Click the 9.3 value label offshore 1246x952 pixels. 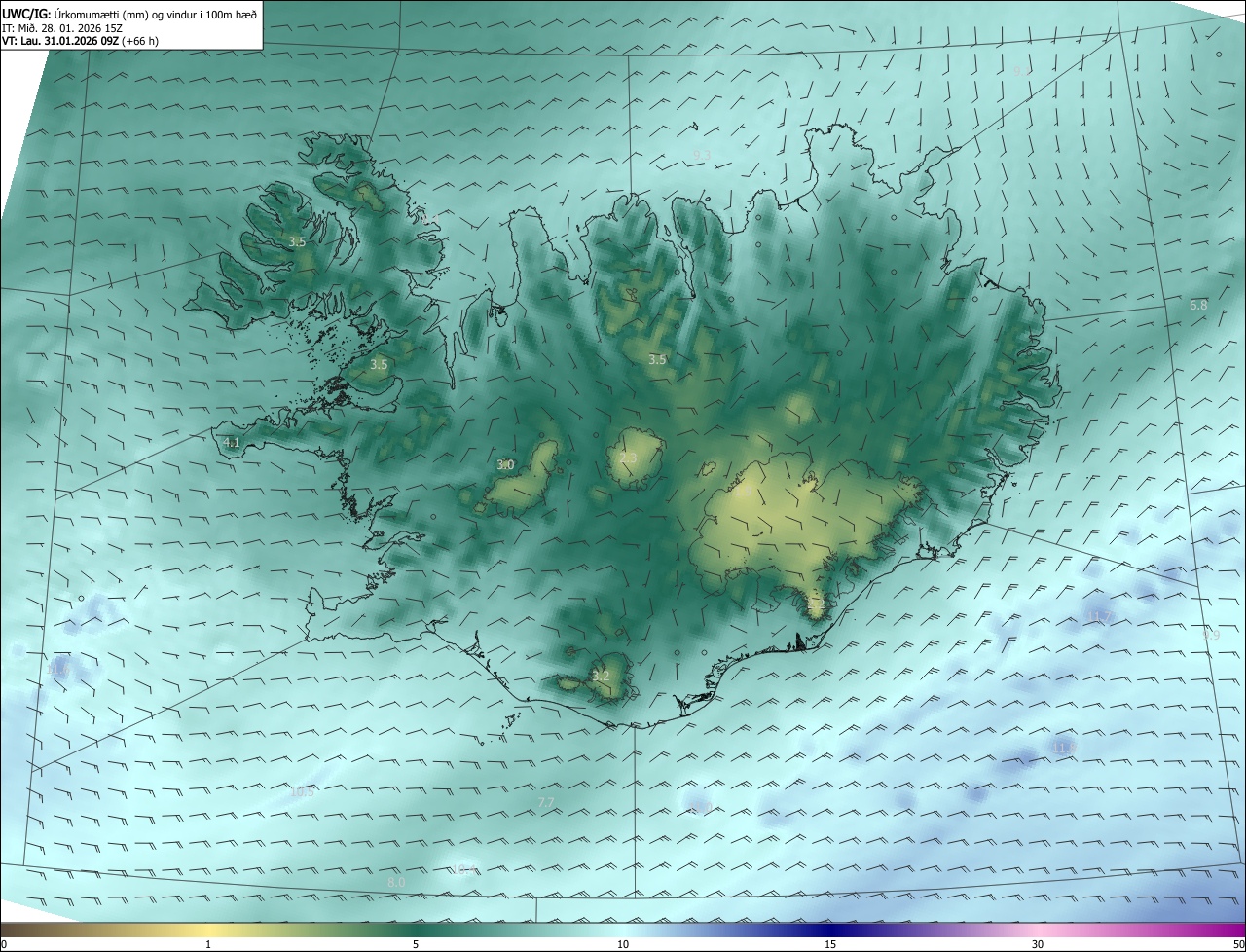pyautogui.click(x=702, y=155)
